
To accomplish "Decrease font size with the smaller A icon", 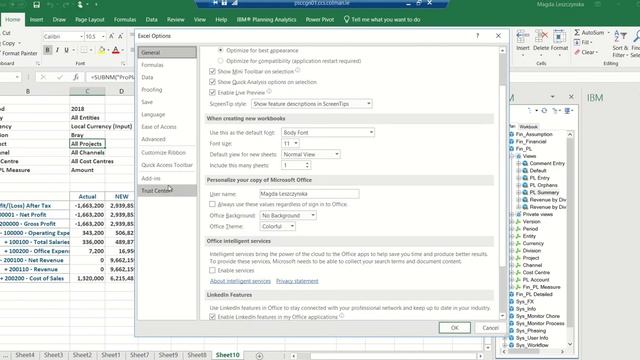I will (x=120, y=36).
